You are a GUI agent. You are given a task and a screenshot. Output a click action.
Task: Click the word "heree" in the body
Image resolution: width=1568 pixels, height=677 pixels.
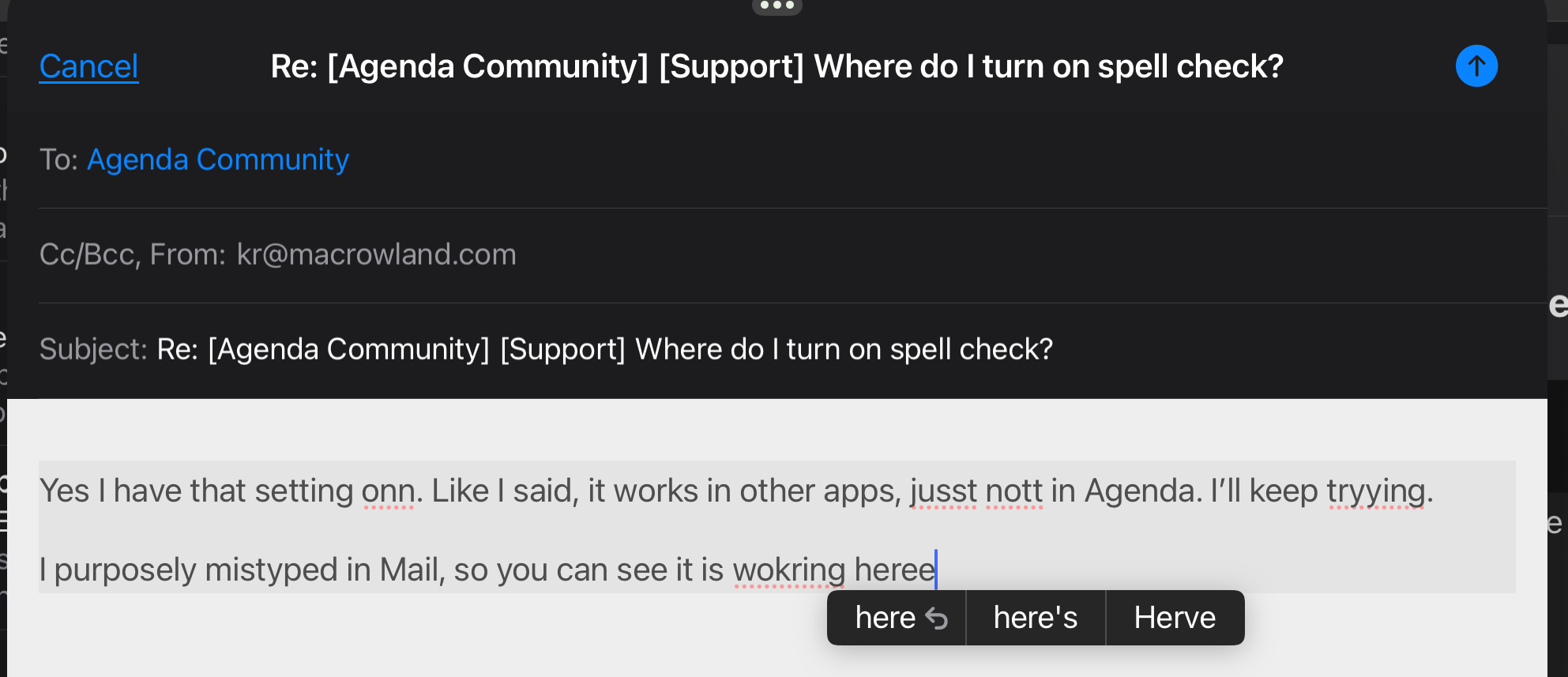pyautogui.click(x=894, y=570)
